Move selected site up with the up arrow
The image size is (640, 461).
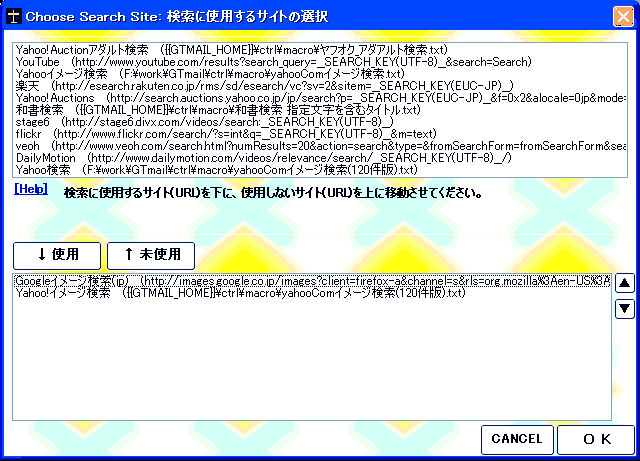pyautogui.click(x=624, y=283)
